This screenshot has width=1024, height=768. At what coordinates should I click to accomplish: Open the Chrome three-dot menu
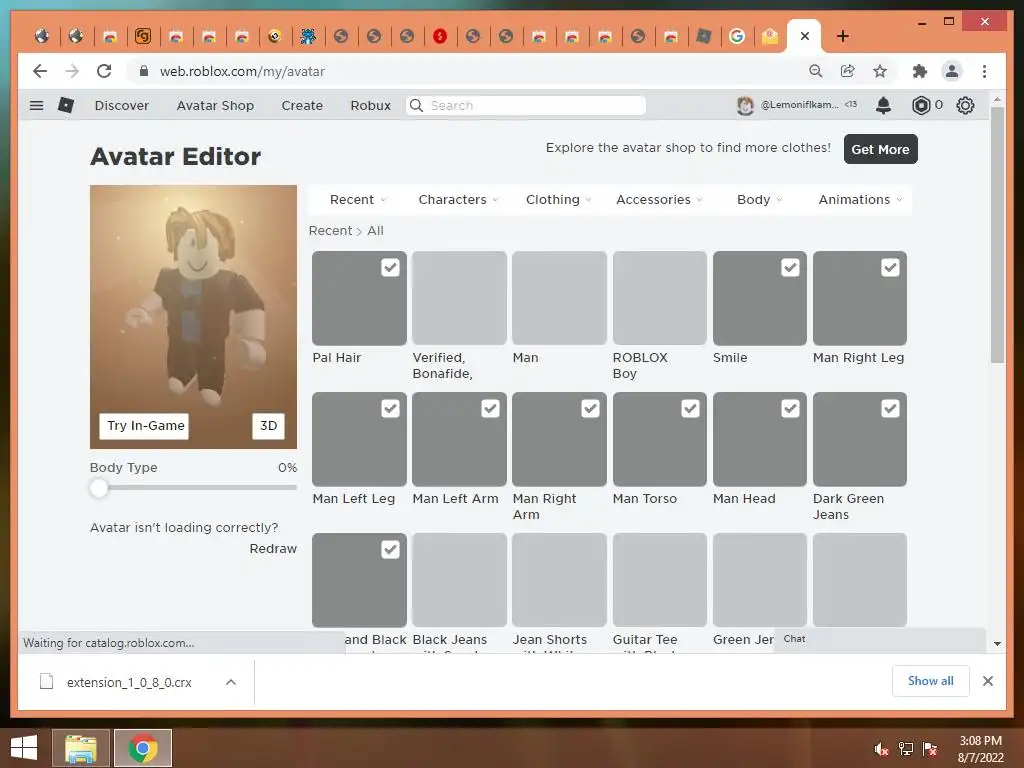(x=984, y=71)
